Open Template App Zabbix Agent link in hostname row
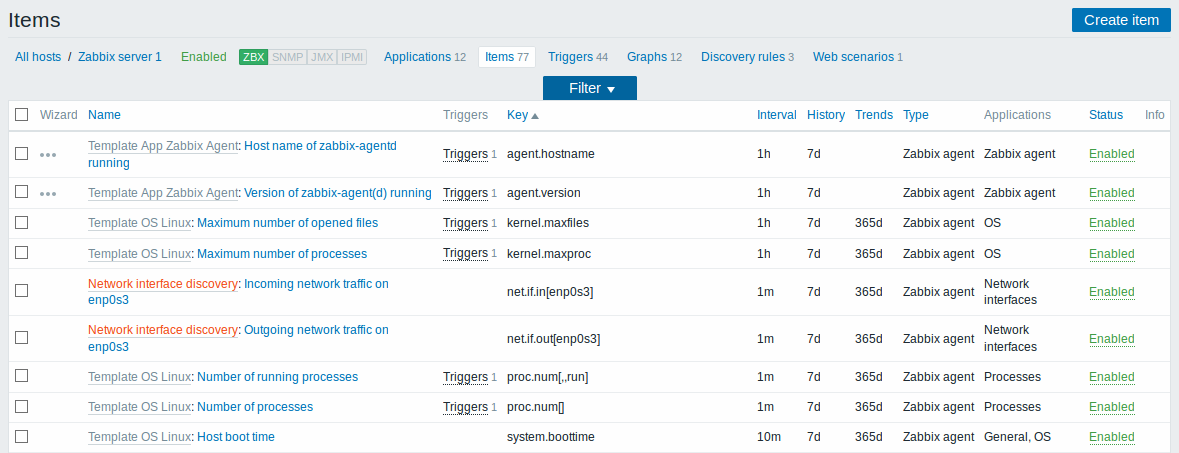The width and height of the screenshot is (1179, 453). 163,146
